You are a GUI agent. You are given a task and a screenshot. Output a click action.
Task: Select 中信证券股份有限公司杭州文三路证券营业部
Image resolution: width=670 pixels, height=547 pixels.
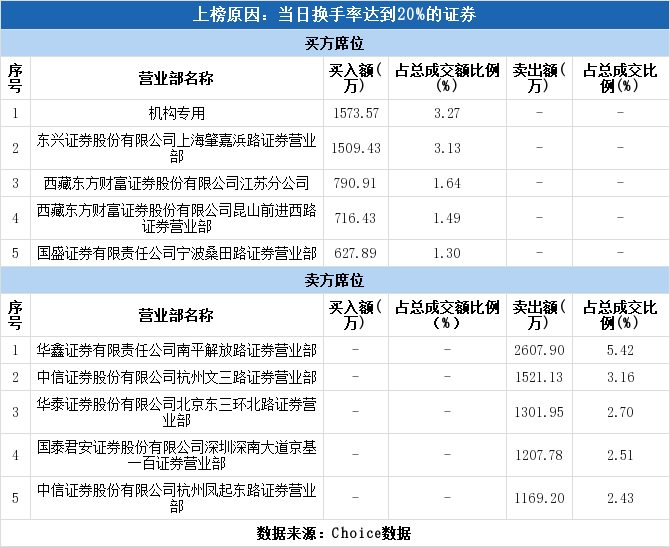point(176,377)
